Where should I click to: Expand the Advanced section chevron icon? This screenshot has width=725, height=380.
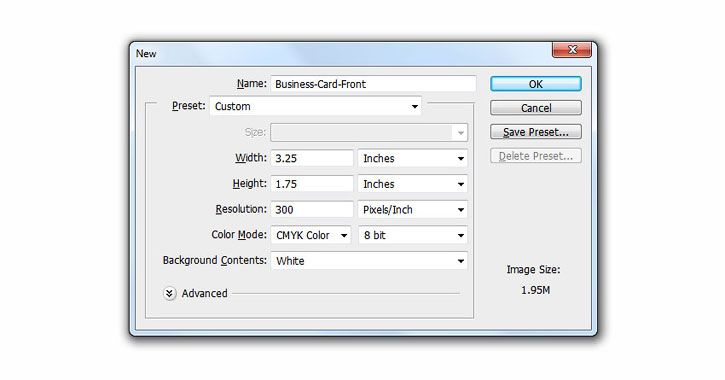click(x=170, y=294)
